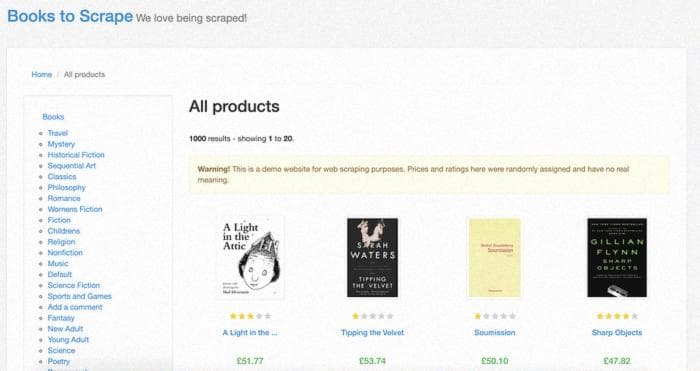
Task: Click A Light in the Attic star rating
Action: click(x=250, y=316)
